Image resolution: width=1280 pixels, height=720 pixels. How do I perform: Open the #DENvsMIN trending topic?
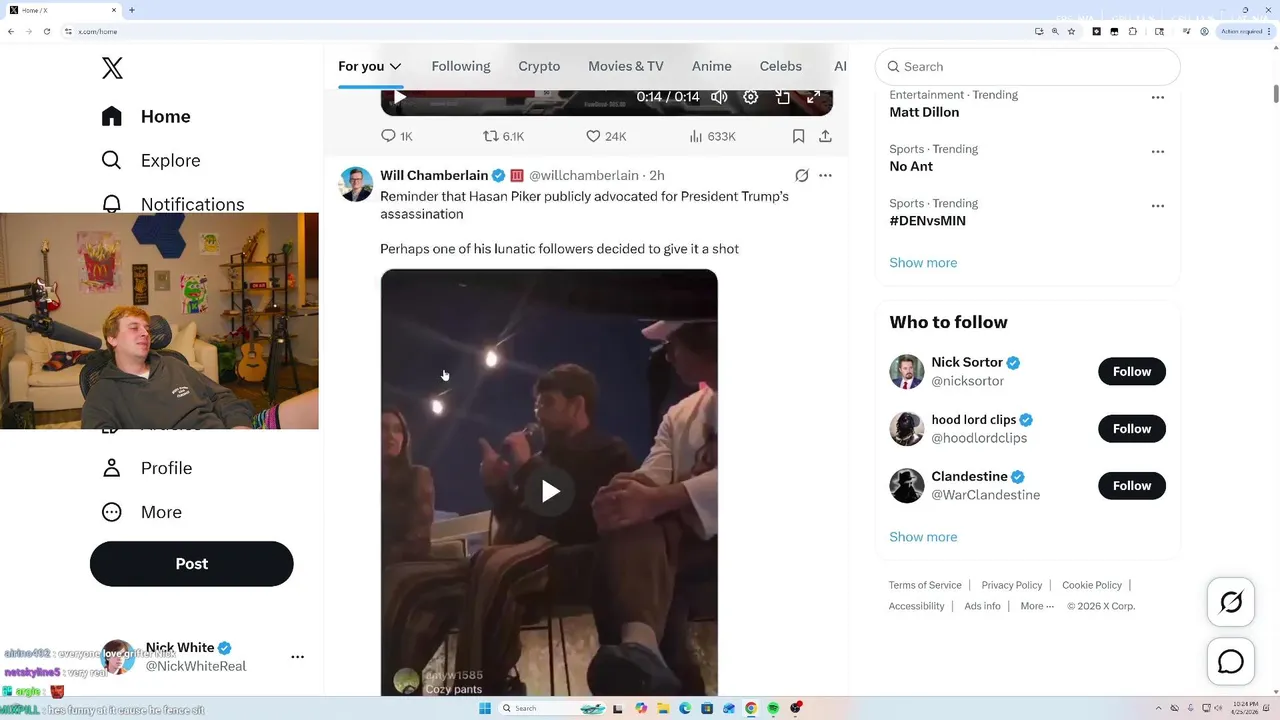tap(927, 220)
